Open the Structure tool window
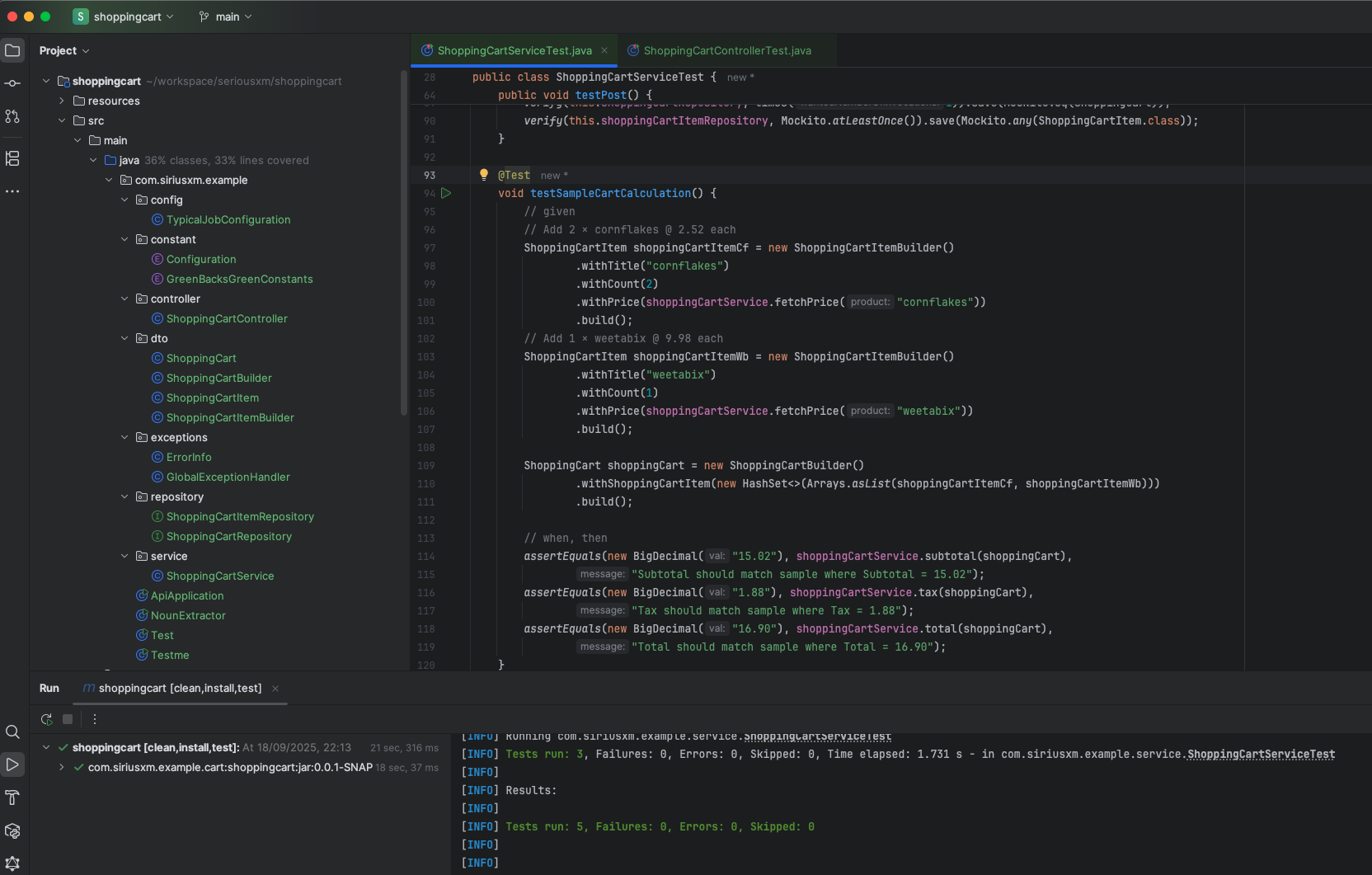This screenshot has height=875, width=1372. click(12, 158)
